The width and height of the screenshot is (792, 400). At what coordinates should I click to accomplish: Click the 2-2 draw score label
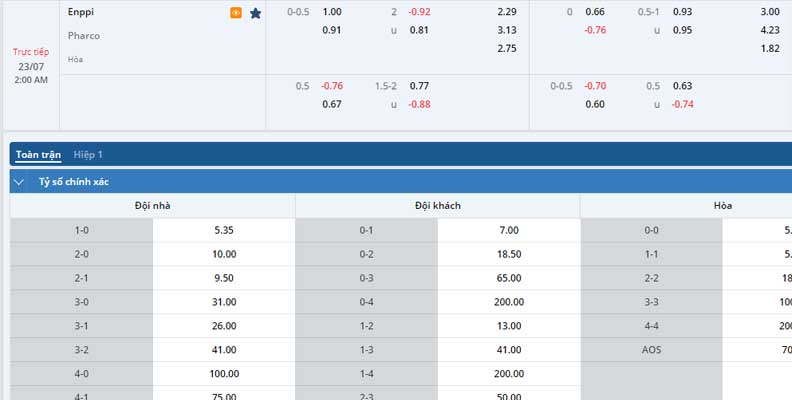[x=652, y=278]
